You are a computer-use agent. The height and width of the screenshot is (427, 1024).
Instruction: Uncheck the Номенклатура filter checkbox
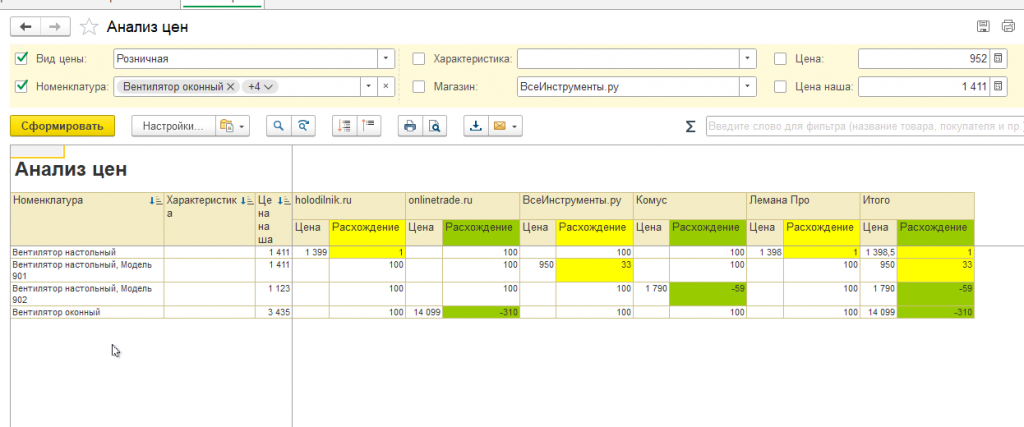click(x=22, y=86)
